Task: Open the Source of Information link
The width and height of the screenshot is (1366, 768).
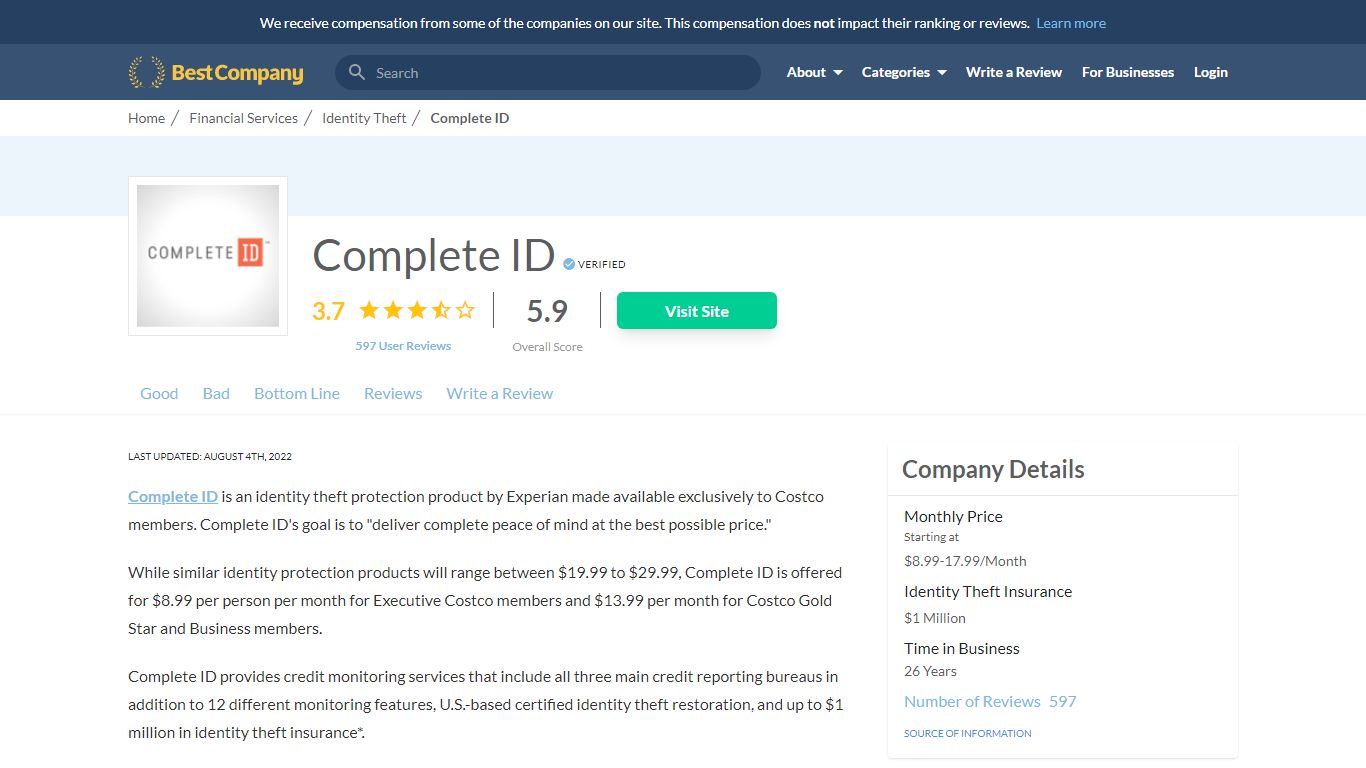Action: pyautogui.click(x=968, y=733)
